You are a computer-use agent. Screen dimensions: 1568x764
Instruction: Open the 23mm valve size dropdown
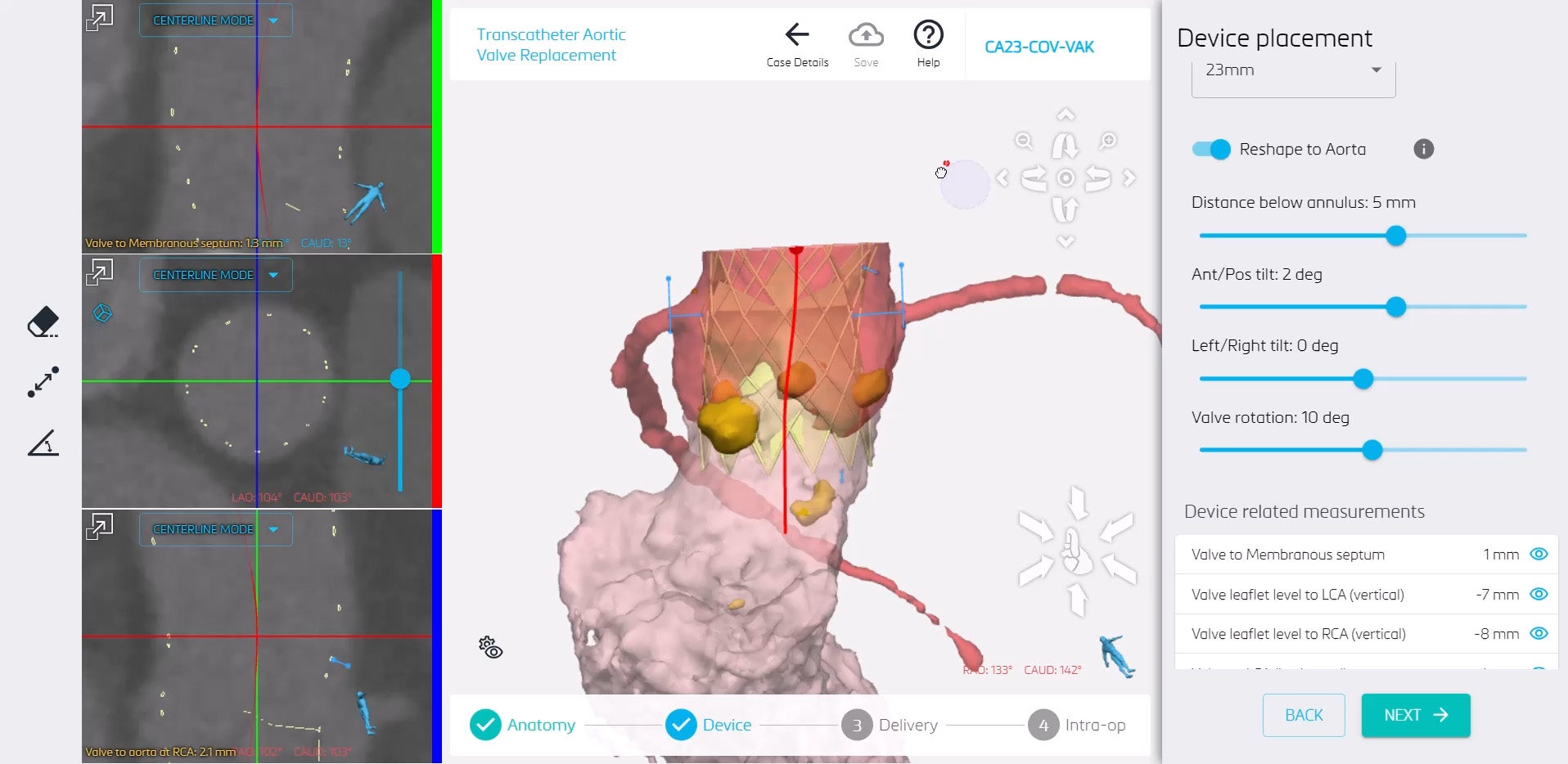(x=1292, y=70)
